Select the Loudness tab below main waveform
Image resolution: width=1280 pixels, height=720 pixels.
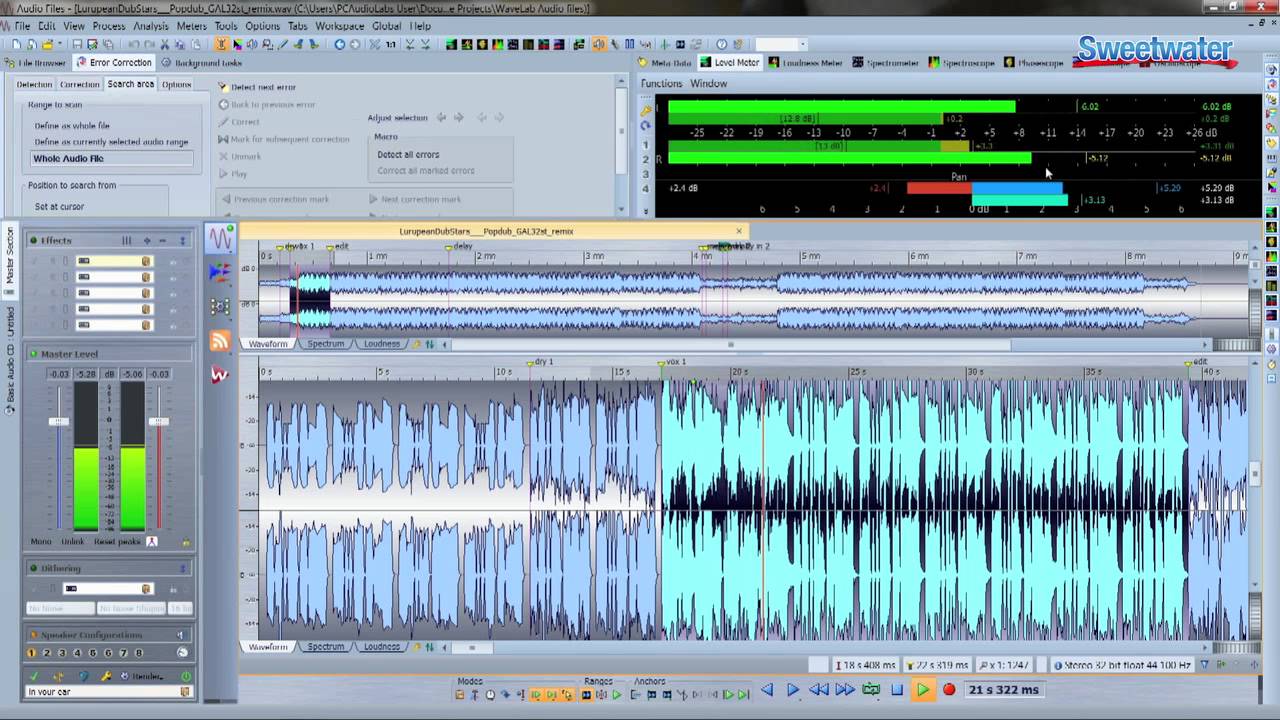[x=381, y=647]
